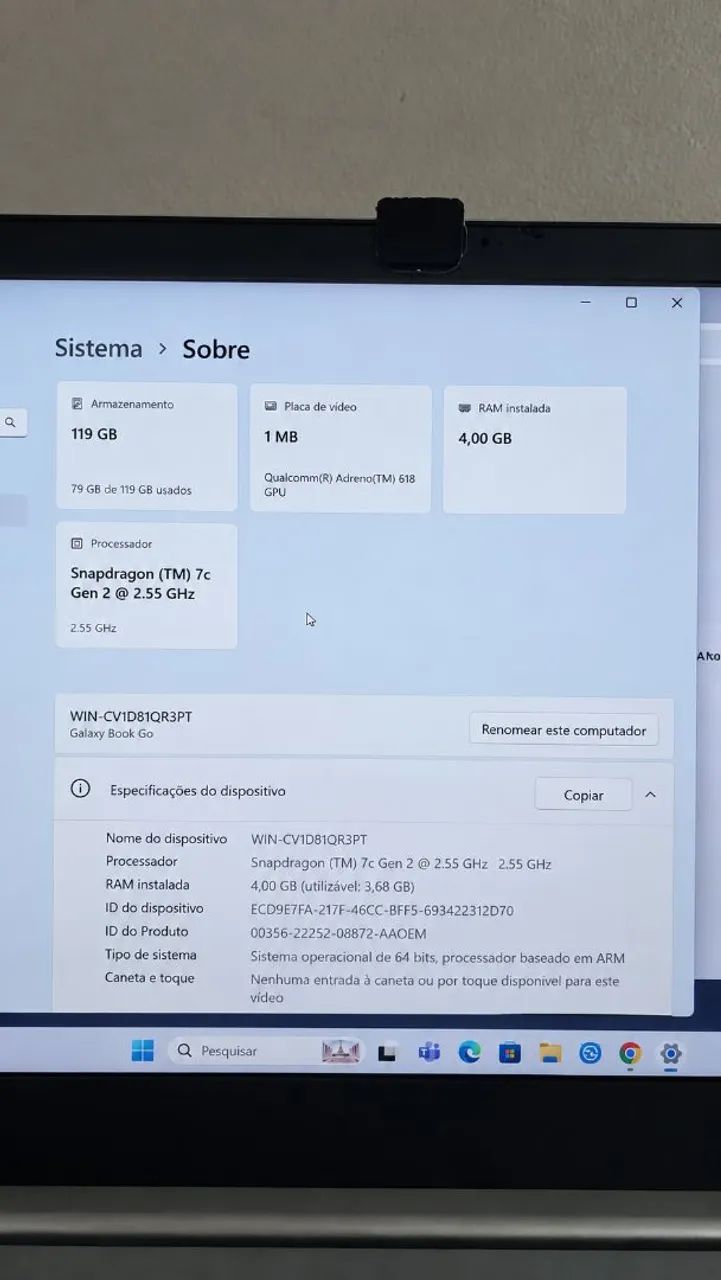
Task: Click the Placa de vídeo icon
Action: click(270, 407)
